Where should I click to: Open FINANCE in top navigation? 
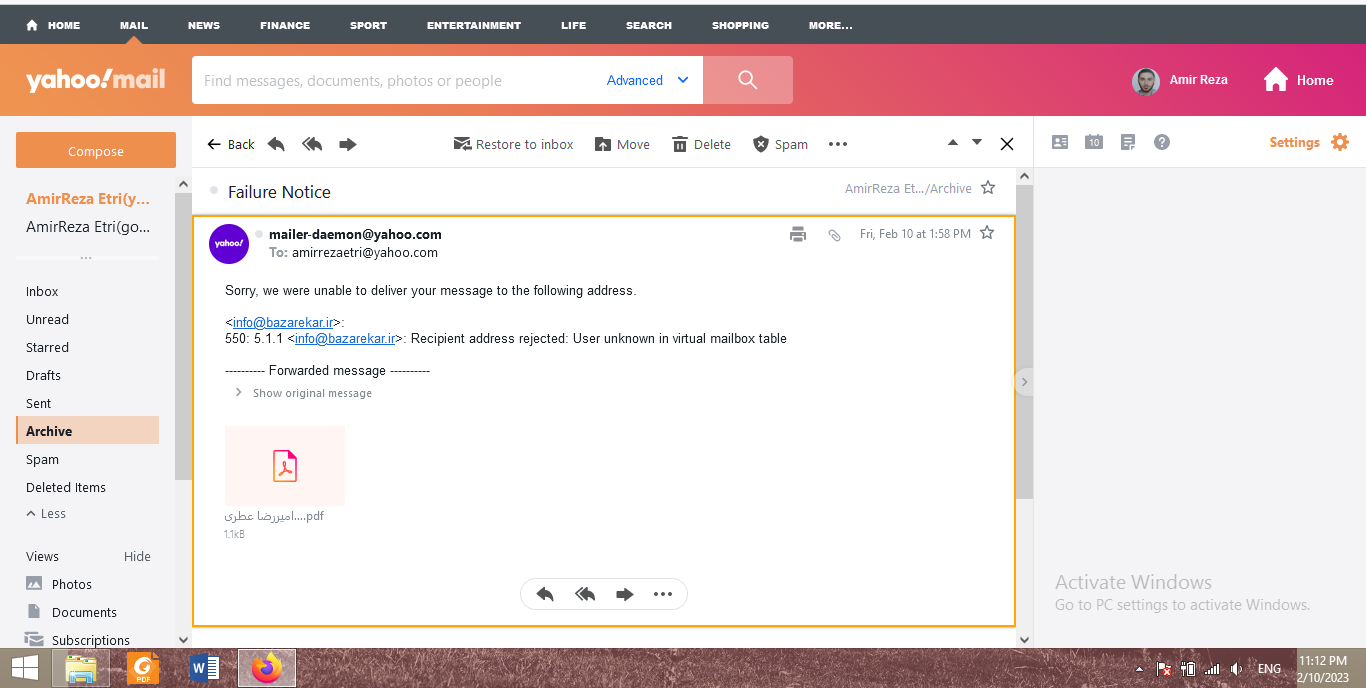pyautogui.click(x=285, y=25)
